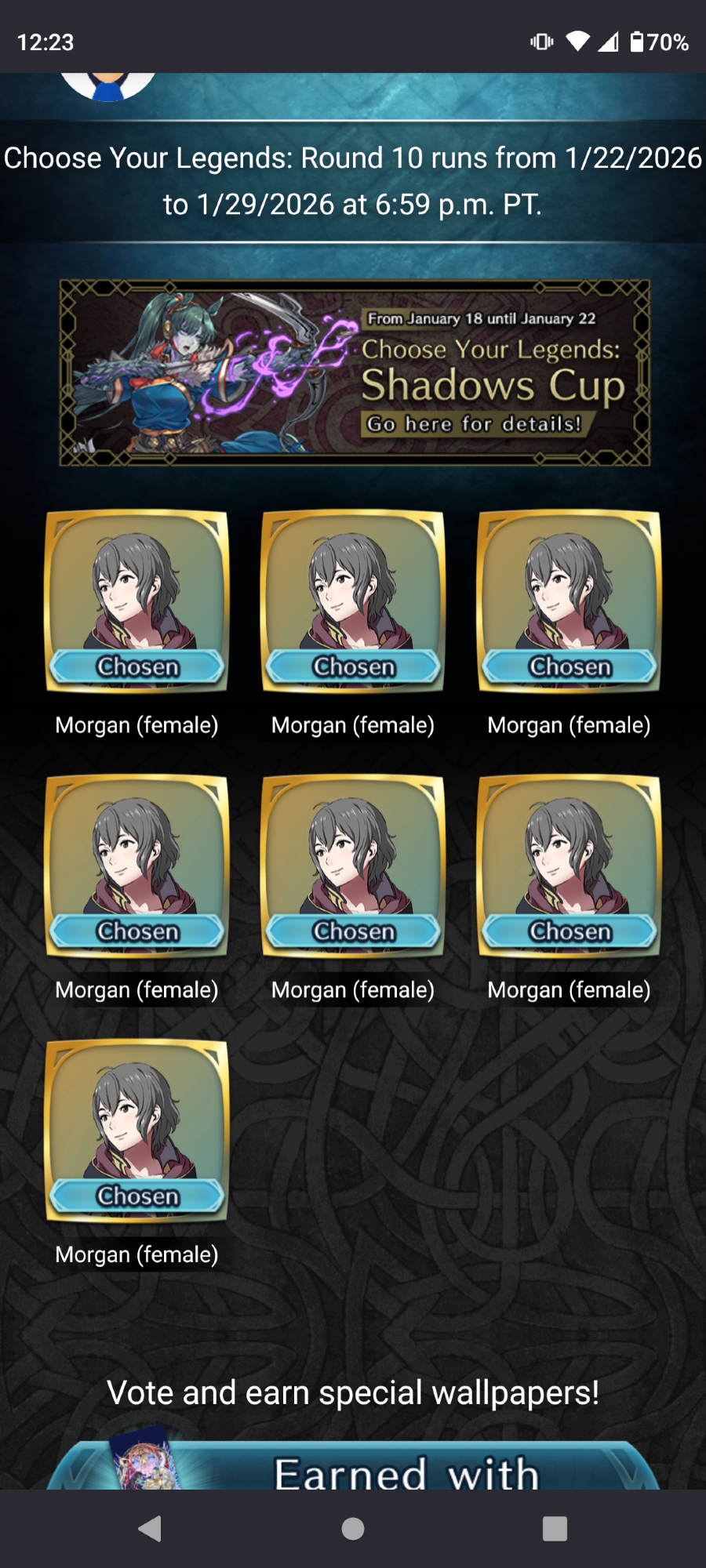The width and height of the screenshot is (706, 1568).
Task: Select left Morgan (female) portrait in second row
Action: [137, 866]
